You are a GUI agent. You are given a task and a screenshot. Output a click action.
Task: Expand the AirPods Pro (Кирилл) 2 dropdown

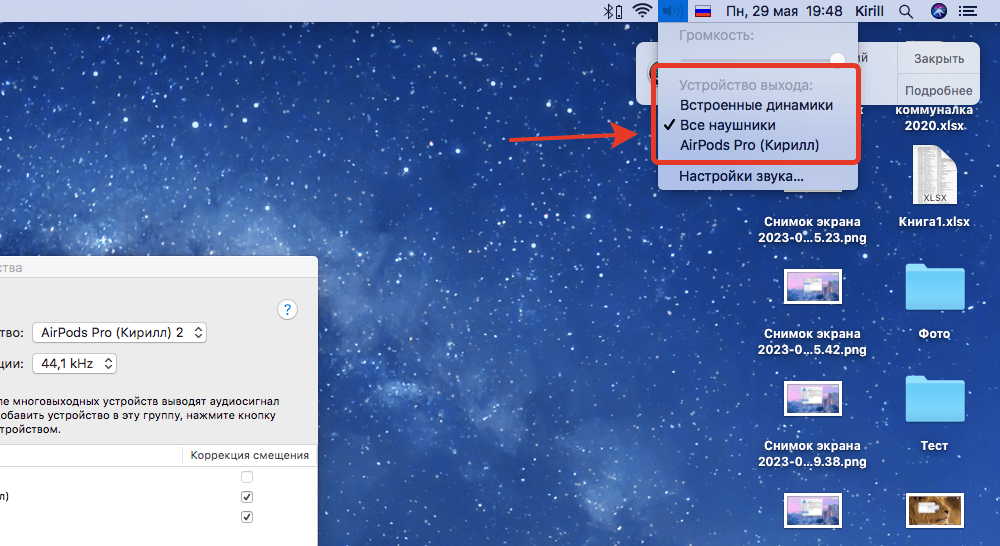pyautogui.click(x=119, y=332)
